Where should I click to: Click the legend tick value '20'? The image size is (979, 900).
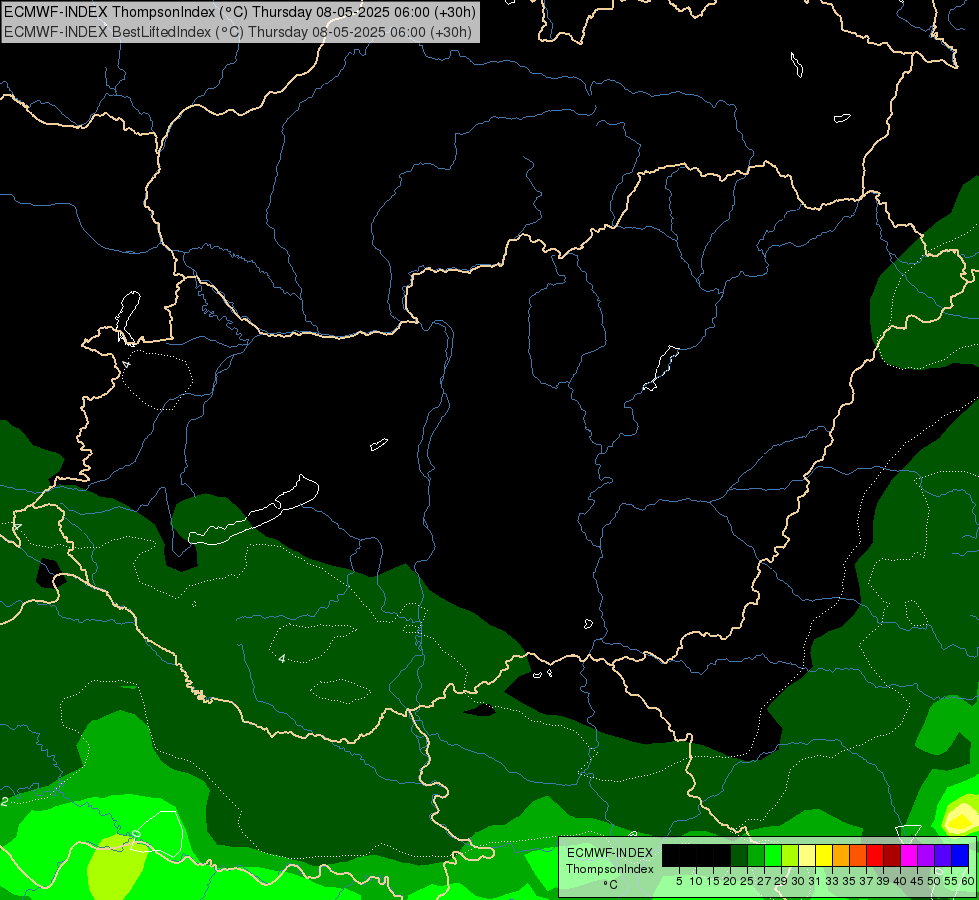[x=731, y=881]
